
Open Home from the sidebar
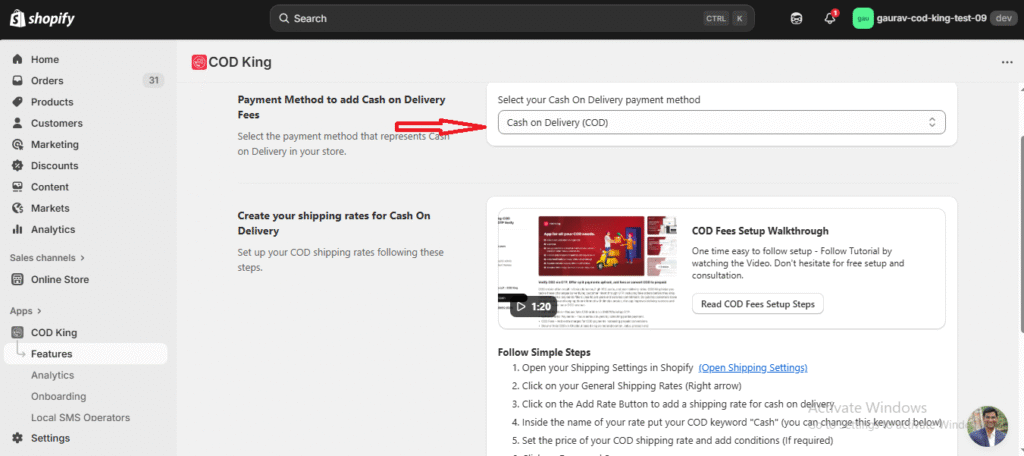tap(44, 59)
